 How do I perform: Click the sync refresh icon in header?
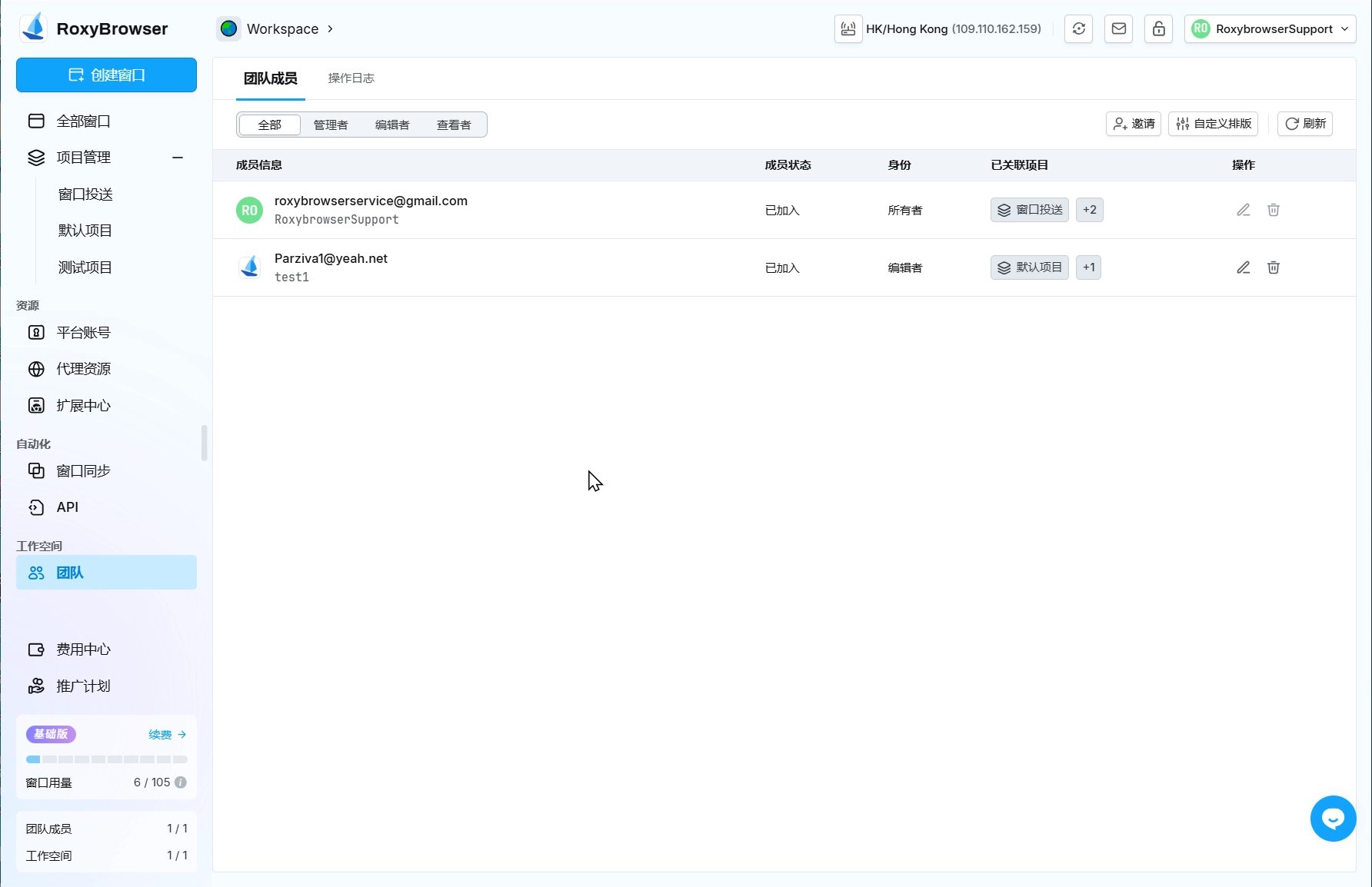(x=1079, y=29)
